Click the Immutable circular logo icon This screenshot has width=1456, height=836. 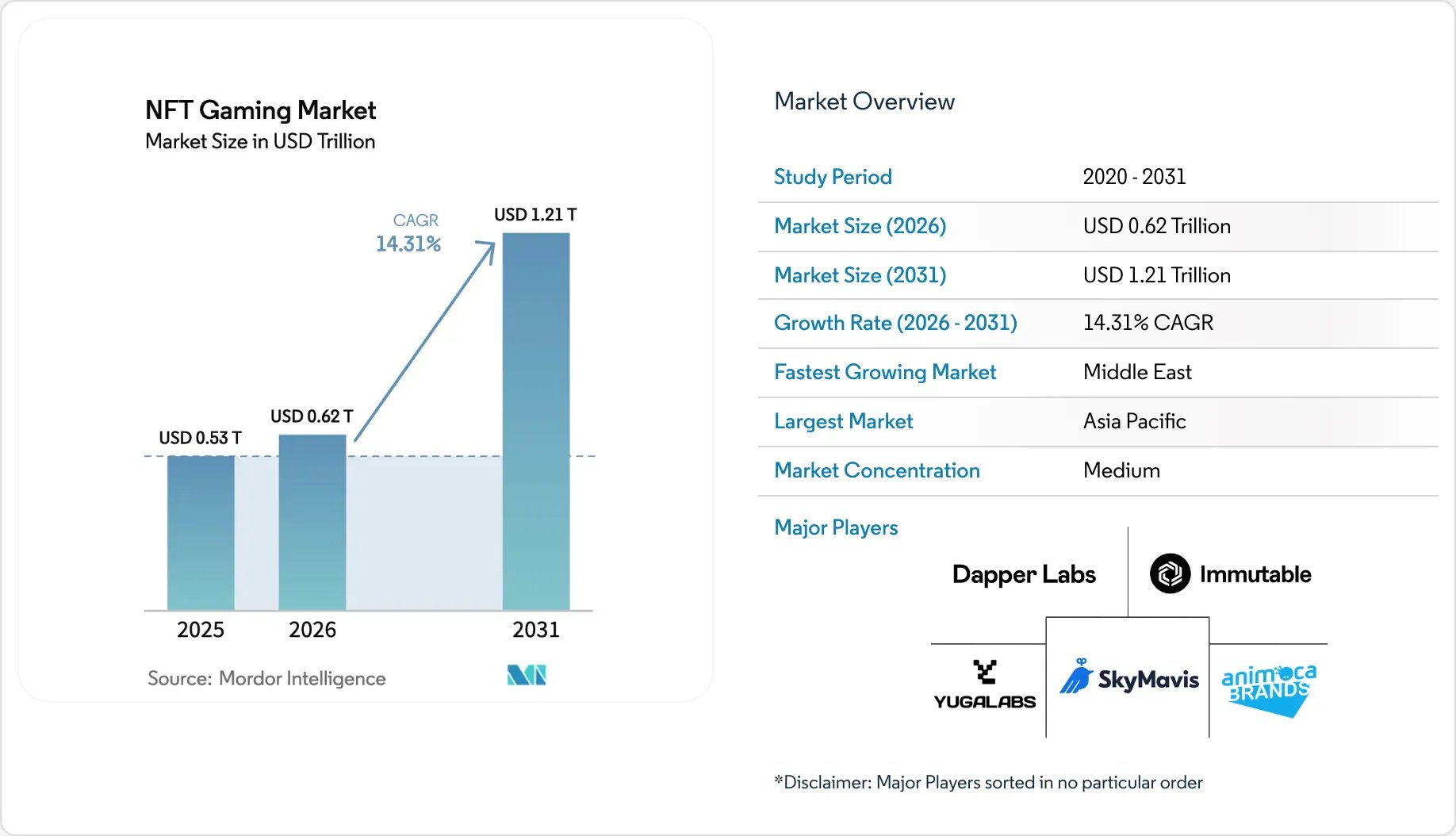(1170, 573)
